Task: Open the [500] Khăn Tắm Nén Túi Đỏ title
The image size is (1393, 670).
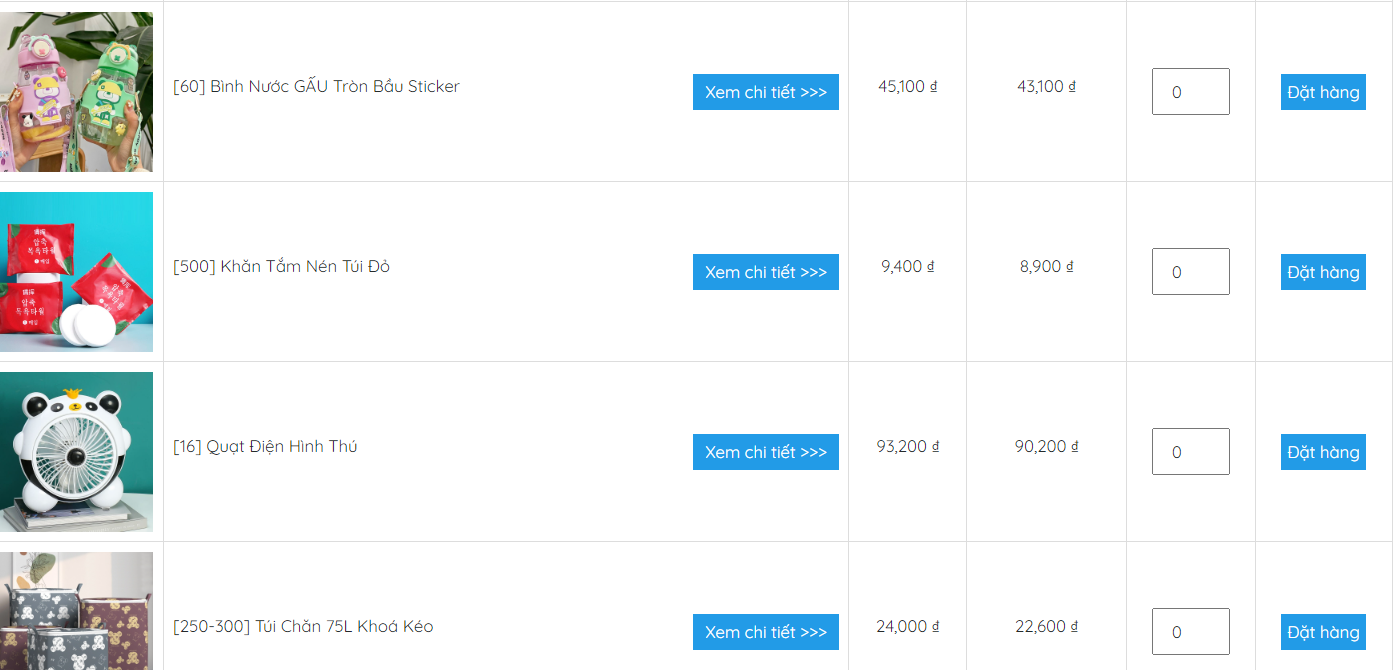Action: coord(281,266)
